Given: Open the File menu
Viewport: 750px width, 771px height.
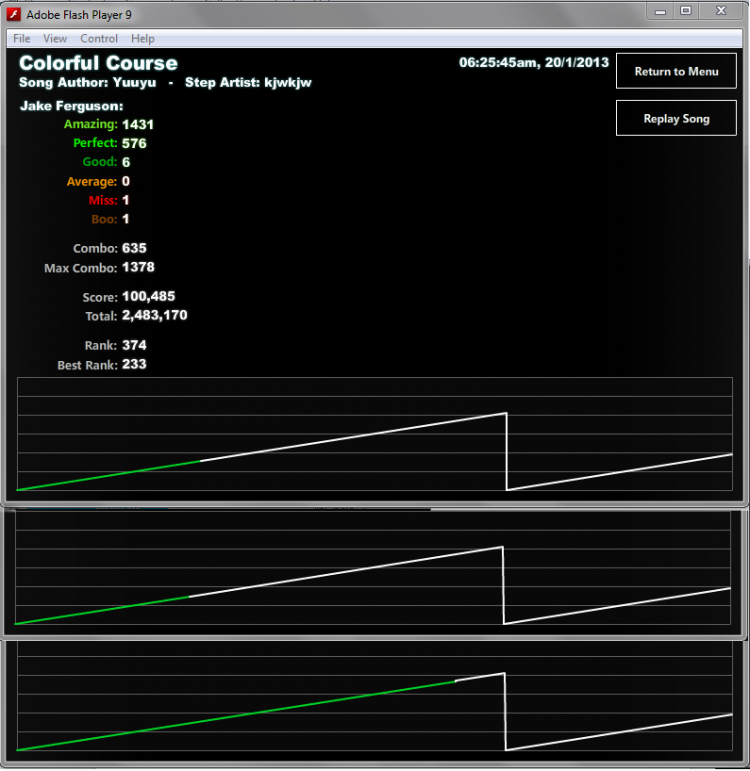Looking at the screenshot, I should point(22,38).
